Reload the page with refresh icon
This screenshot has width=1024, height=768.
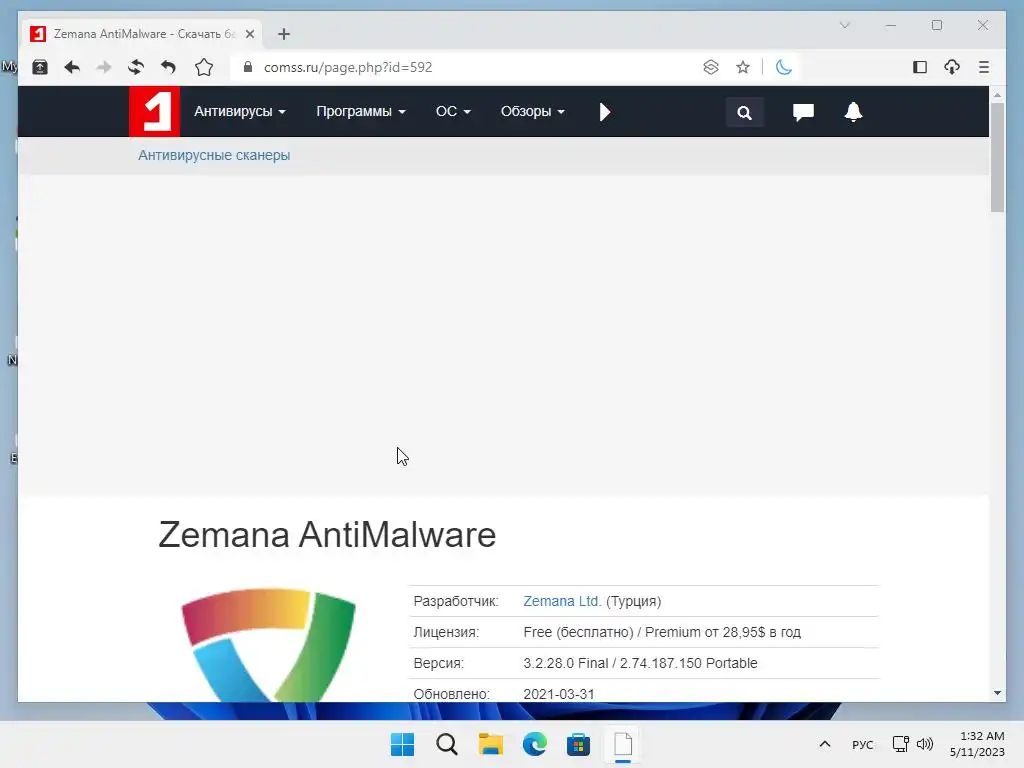pos(136,67)
